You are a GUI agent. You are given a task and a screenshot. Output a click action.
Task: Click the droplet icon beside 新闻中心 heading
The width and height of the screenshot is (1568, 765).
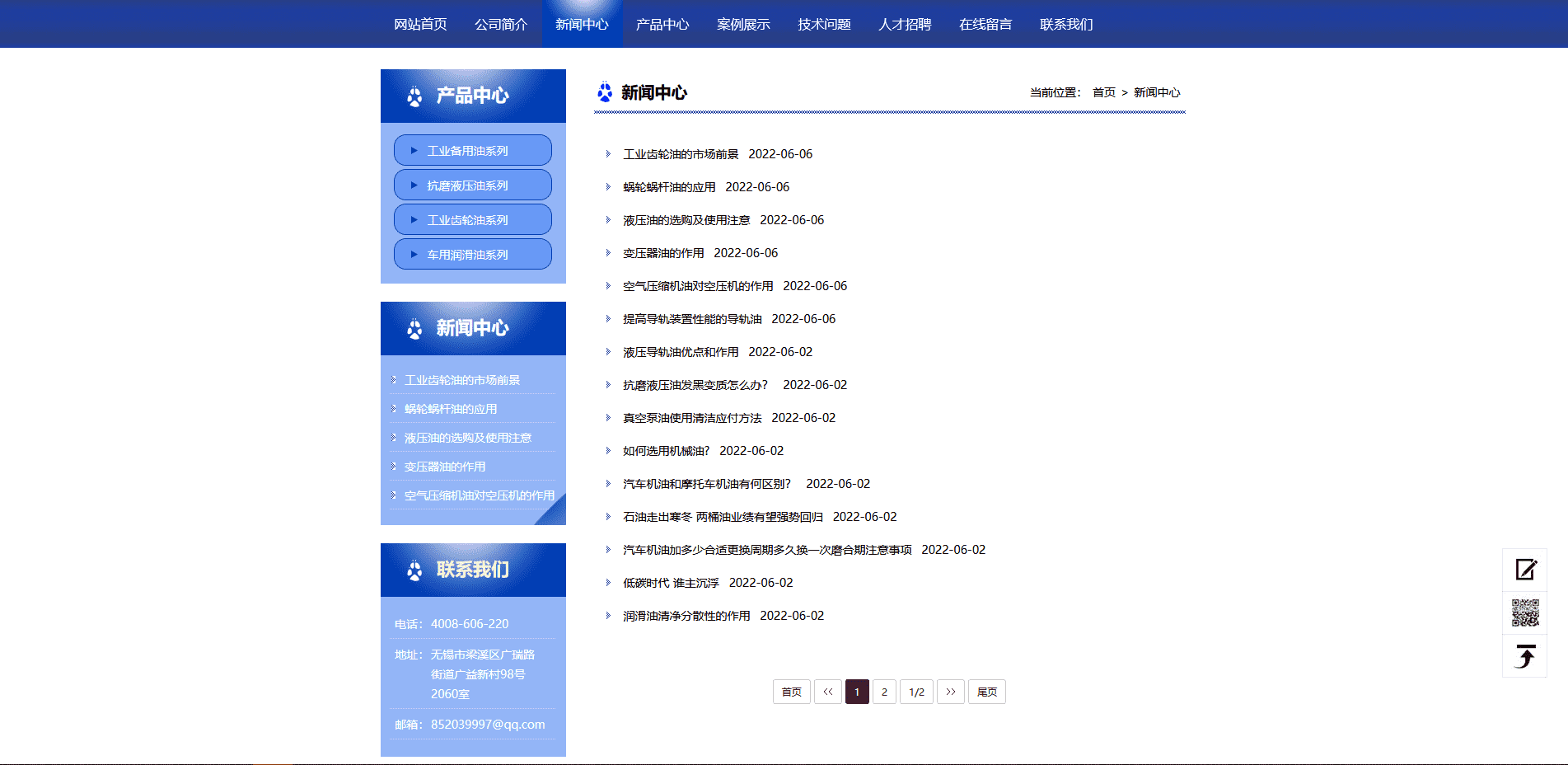click(605, 92)
